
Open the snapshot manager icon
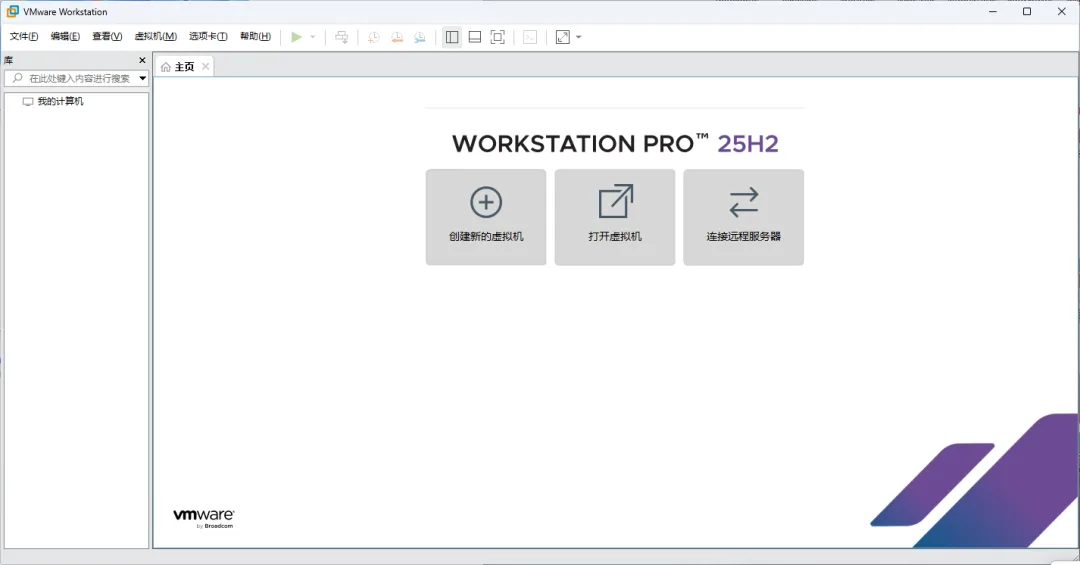419,37
